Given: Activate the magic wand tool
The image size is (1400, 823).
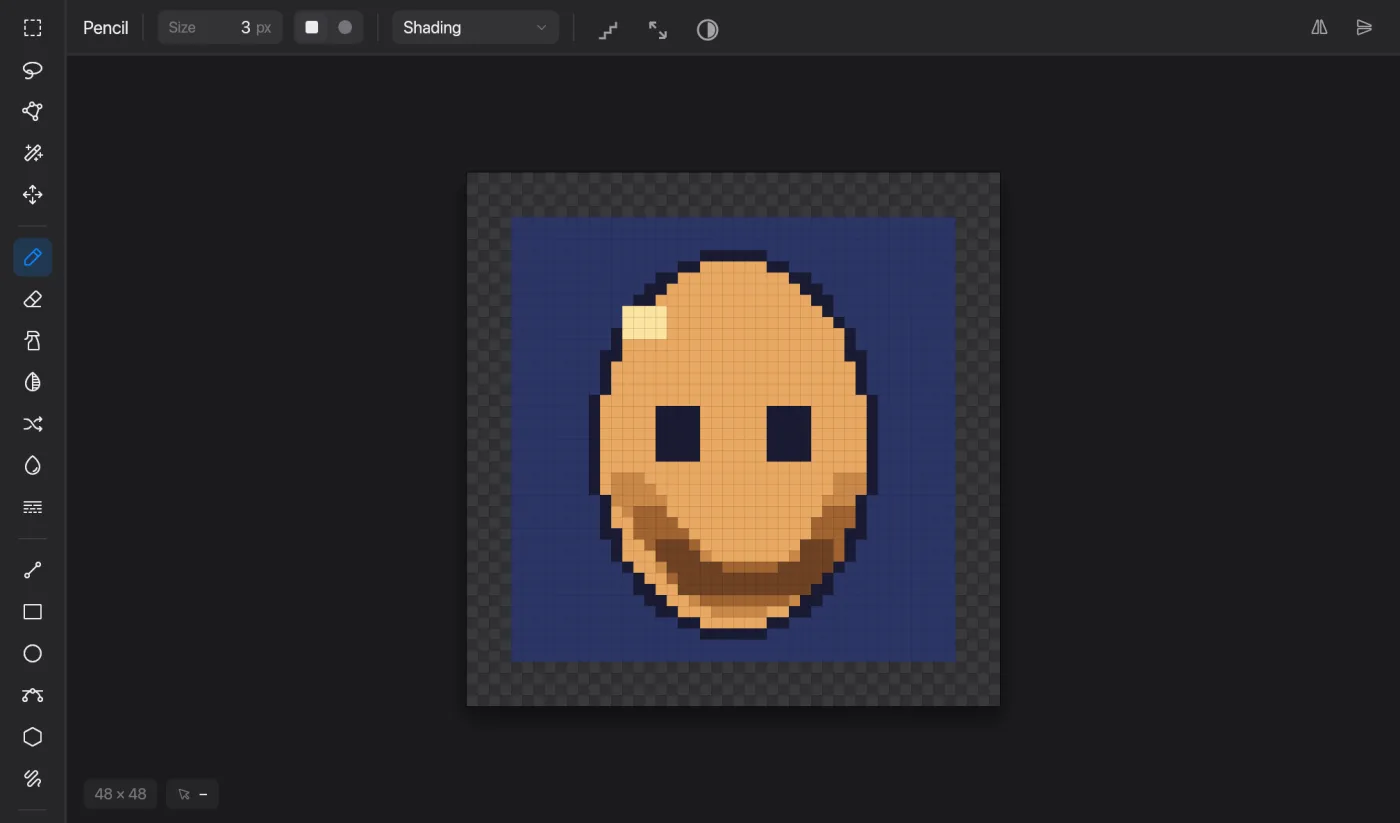Looking at the screenshot, I should pos(33,153).
